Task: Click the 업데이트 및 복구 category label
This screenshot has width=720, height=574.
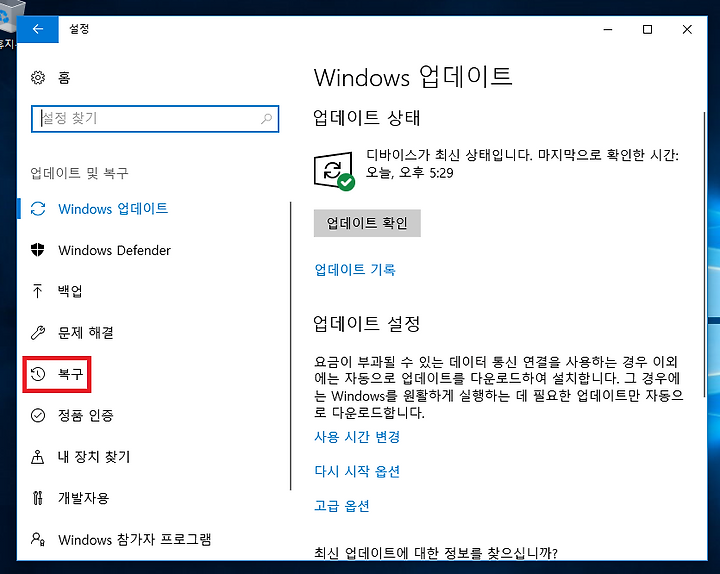Action: (x=79, y=173)
